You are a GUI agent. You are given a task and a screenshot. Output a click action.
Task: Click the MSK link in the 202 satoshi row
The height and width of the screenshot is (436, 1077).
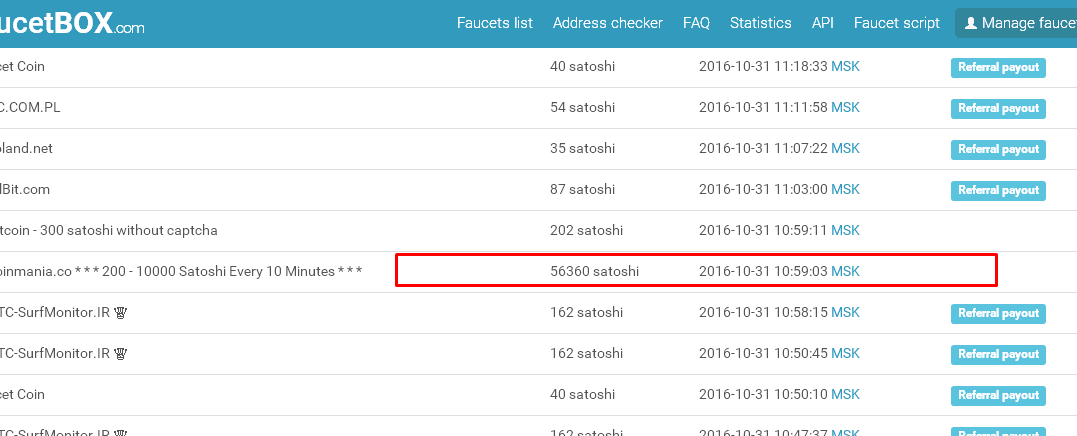845,230
